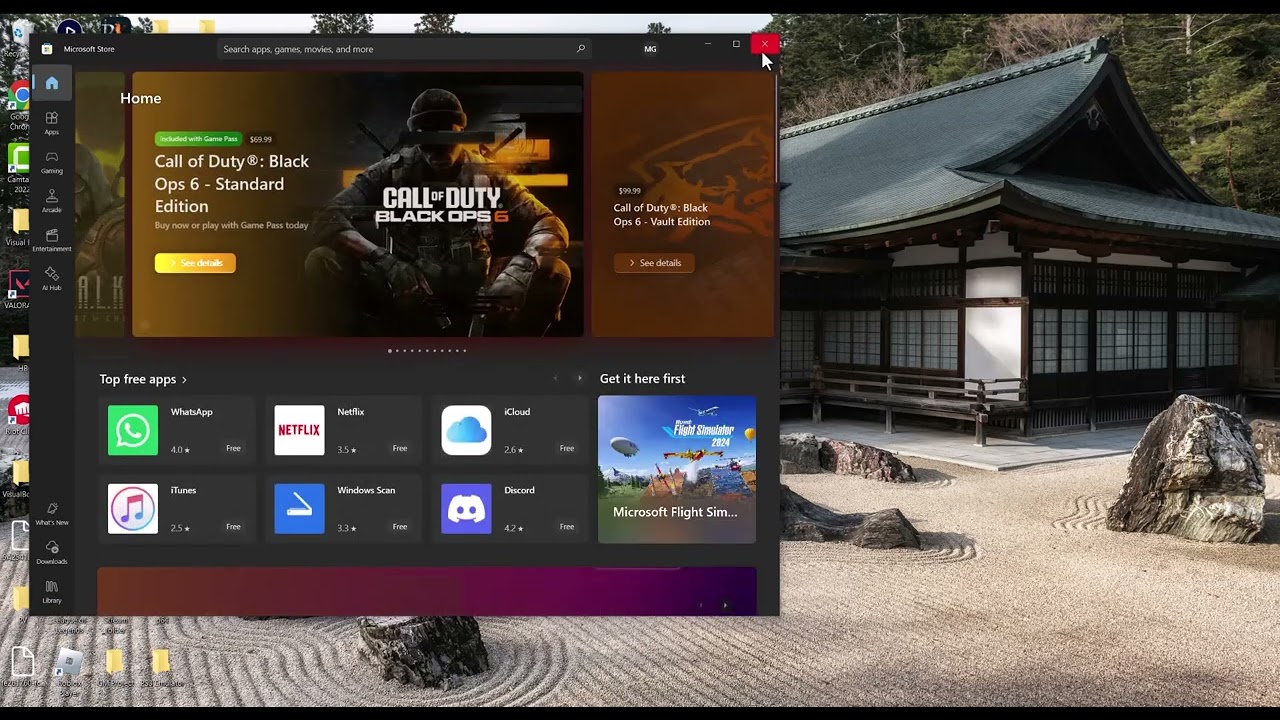Image resolution: width=1280 pixels, height=720 pixels.
Task: Open the Downloads page
Action: pyautogui.click(x=52, y=553)
